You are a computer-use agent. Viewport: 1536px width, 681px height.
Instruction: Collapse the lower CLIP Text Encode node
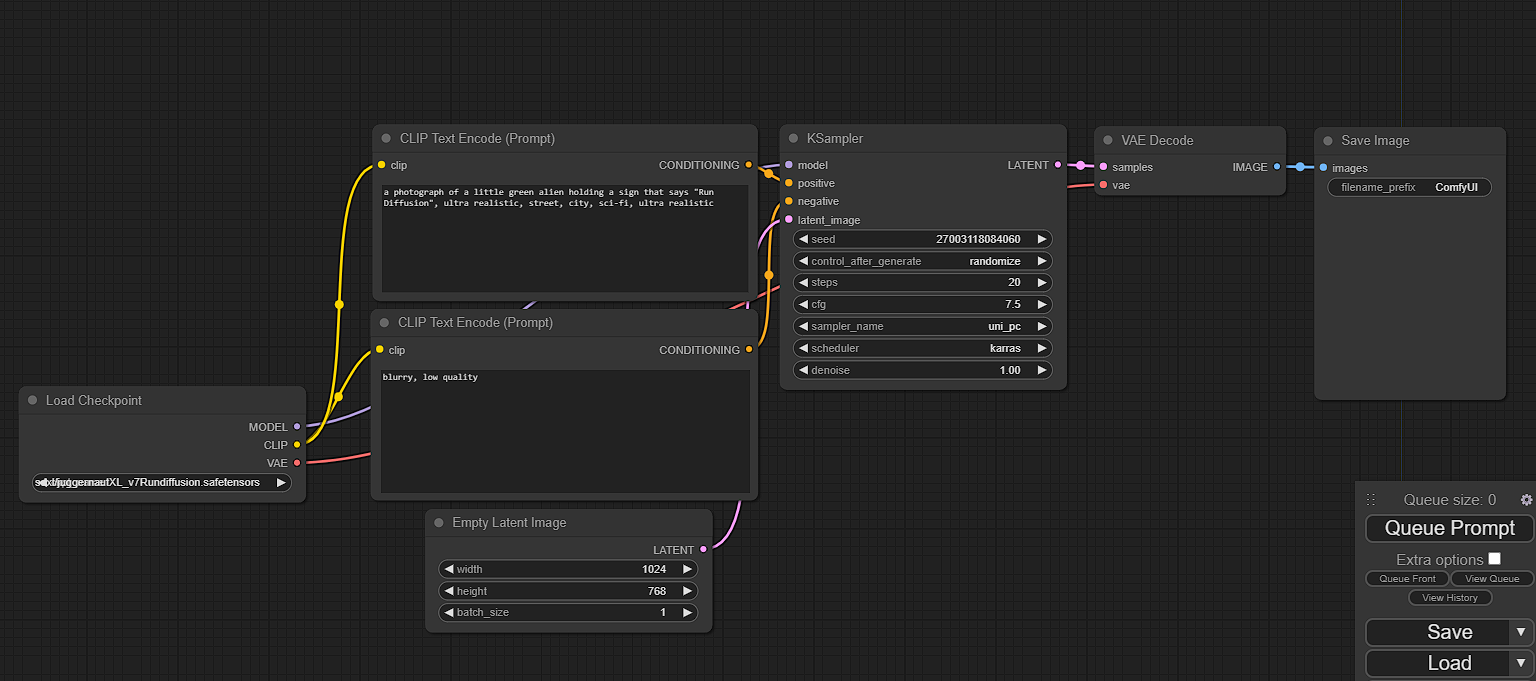pos(386,322)
